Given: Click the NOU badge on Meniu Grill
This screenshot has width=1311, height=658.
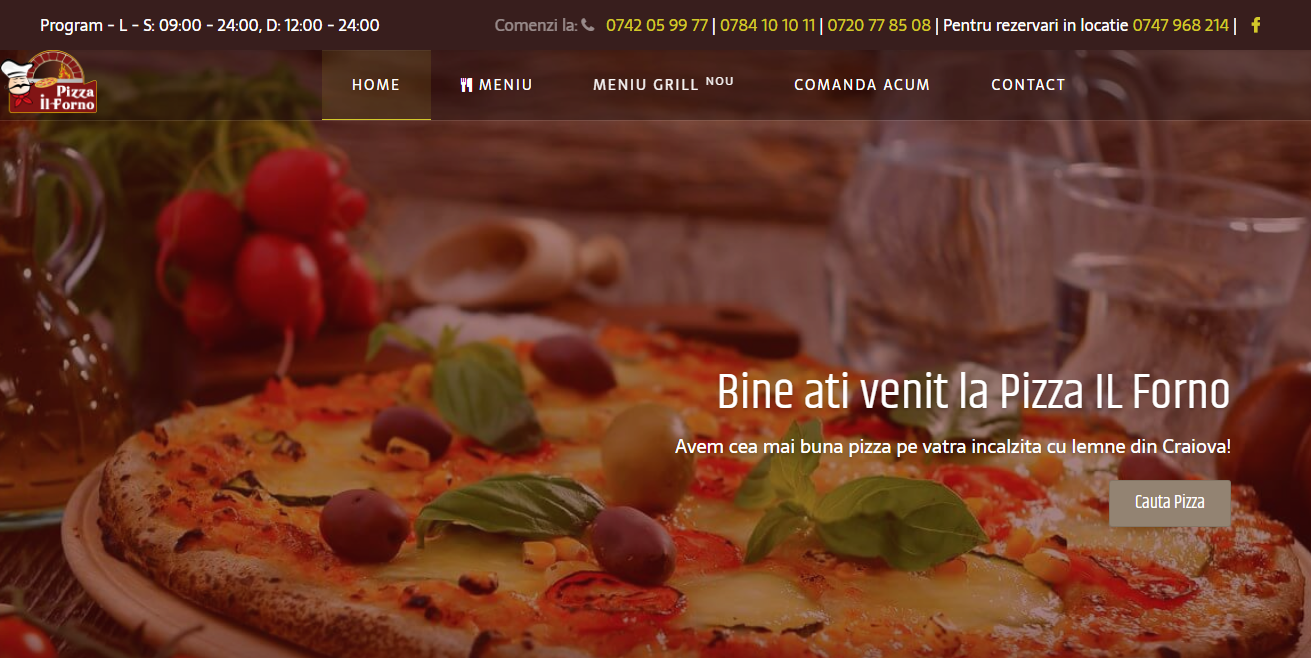Looking at the screenshot, I should point(719,80).
